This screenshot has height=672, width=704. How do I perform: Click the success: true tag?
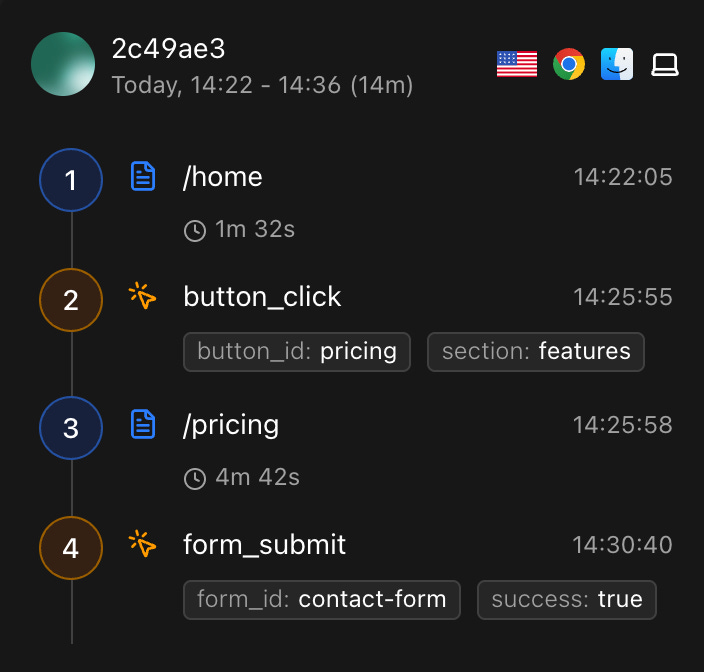point(567,600)
